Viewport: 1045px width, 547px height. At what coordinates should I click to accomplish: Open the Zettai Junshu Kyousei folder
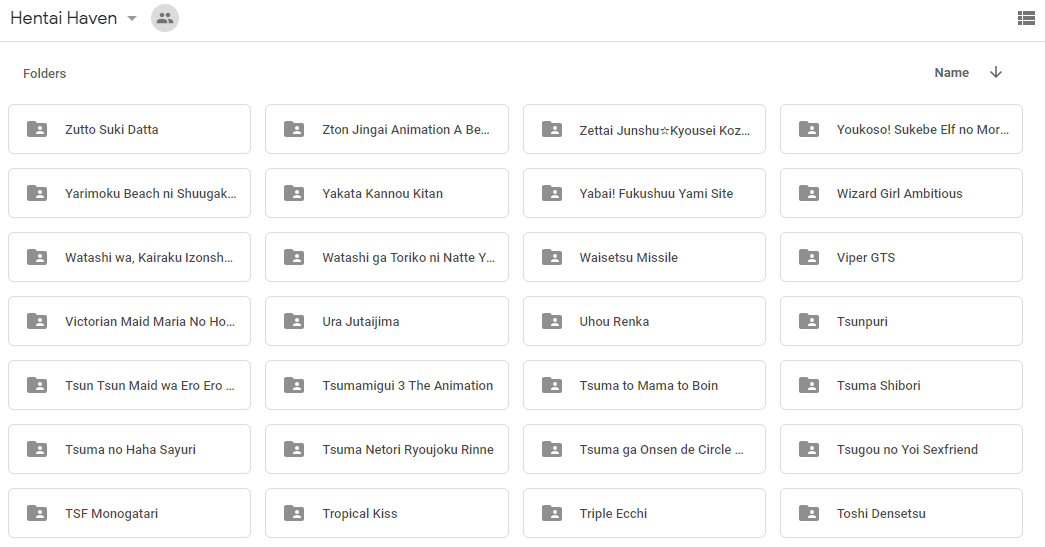click(644, 129)
